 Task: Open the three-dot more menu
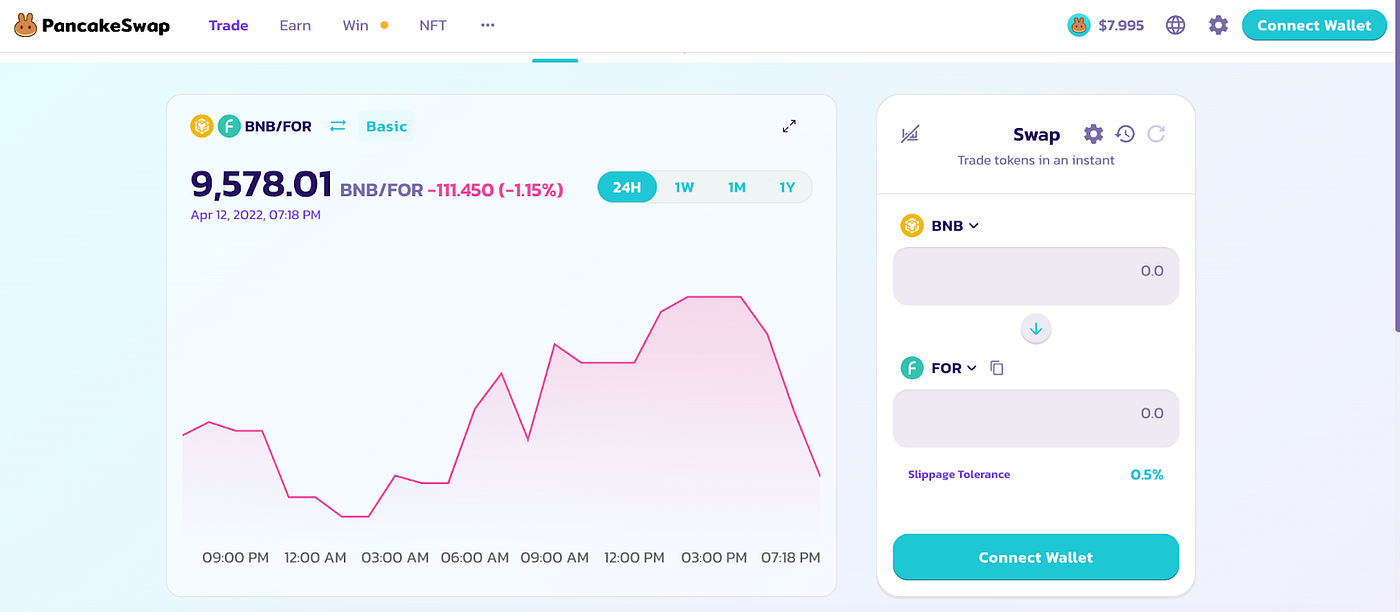[x=488, y=25]
